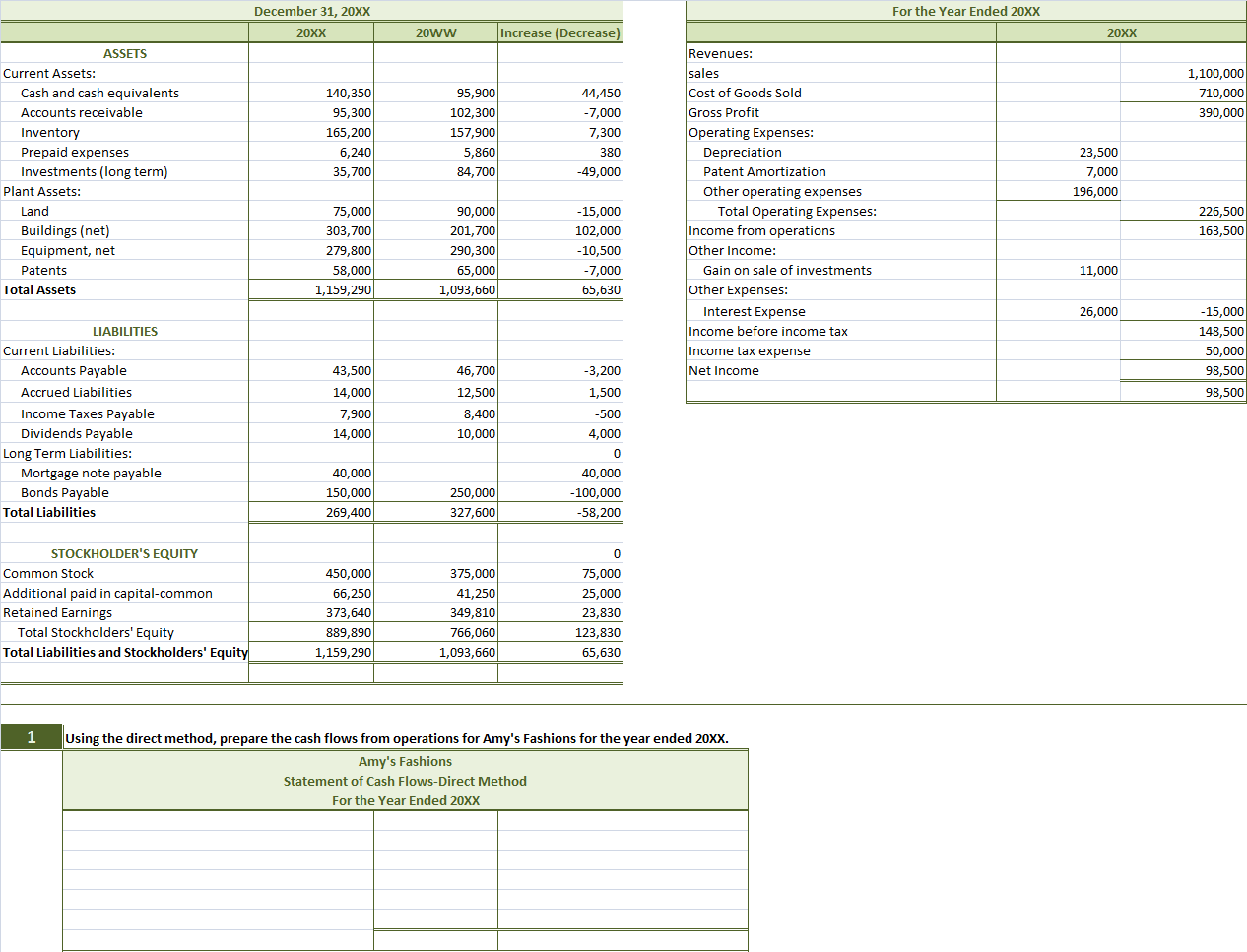1247x952 pixels.
Task: Click the "Common Stock" row label
Action: [x=48, y=573]
